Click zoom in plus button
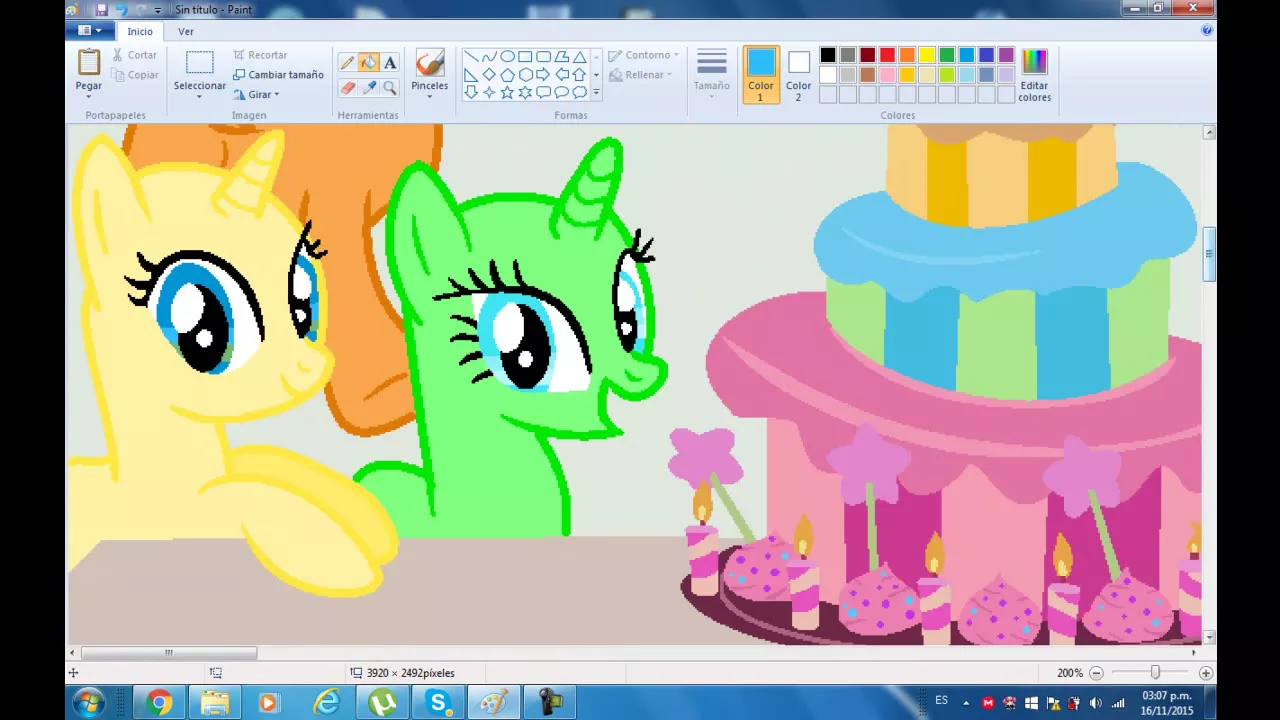This screenshot has width=1280, height=720. pos(1206,673)
